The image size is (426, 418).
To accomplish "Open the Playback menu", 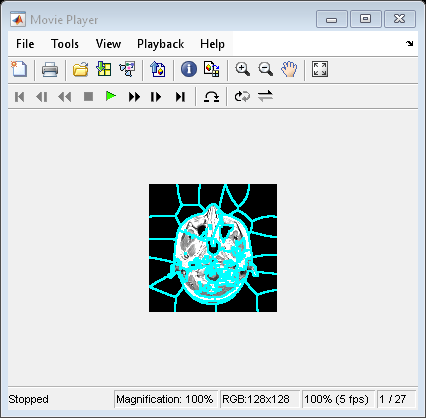I will pyautogui.click(x=161, y=44).
